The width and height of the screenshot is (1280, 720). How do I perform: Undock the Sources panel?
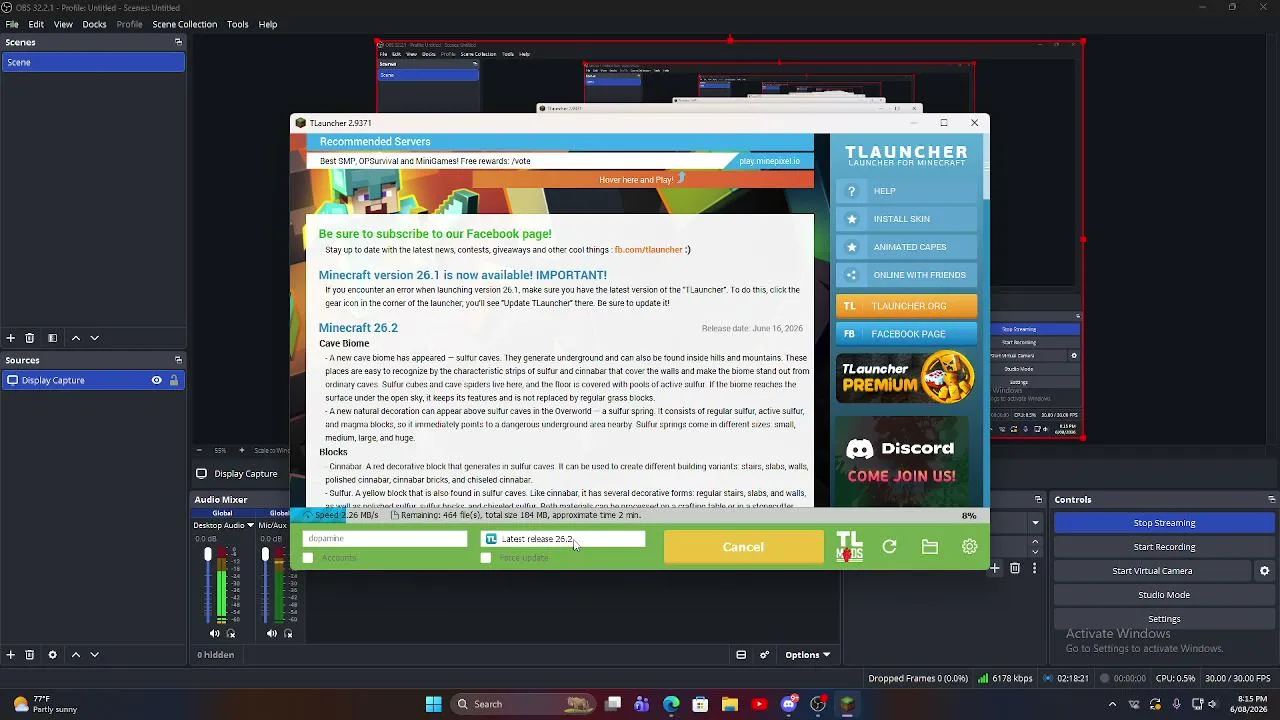coord(178,360)
